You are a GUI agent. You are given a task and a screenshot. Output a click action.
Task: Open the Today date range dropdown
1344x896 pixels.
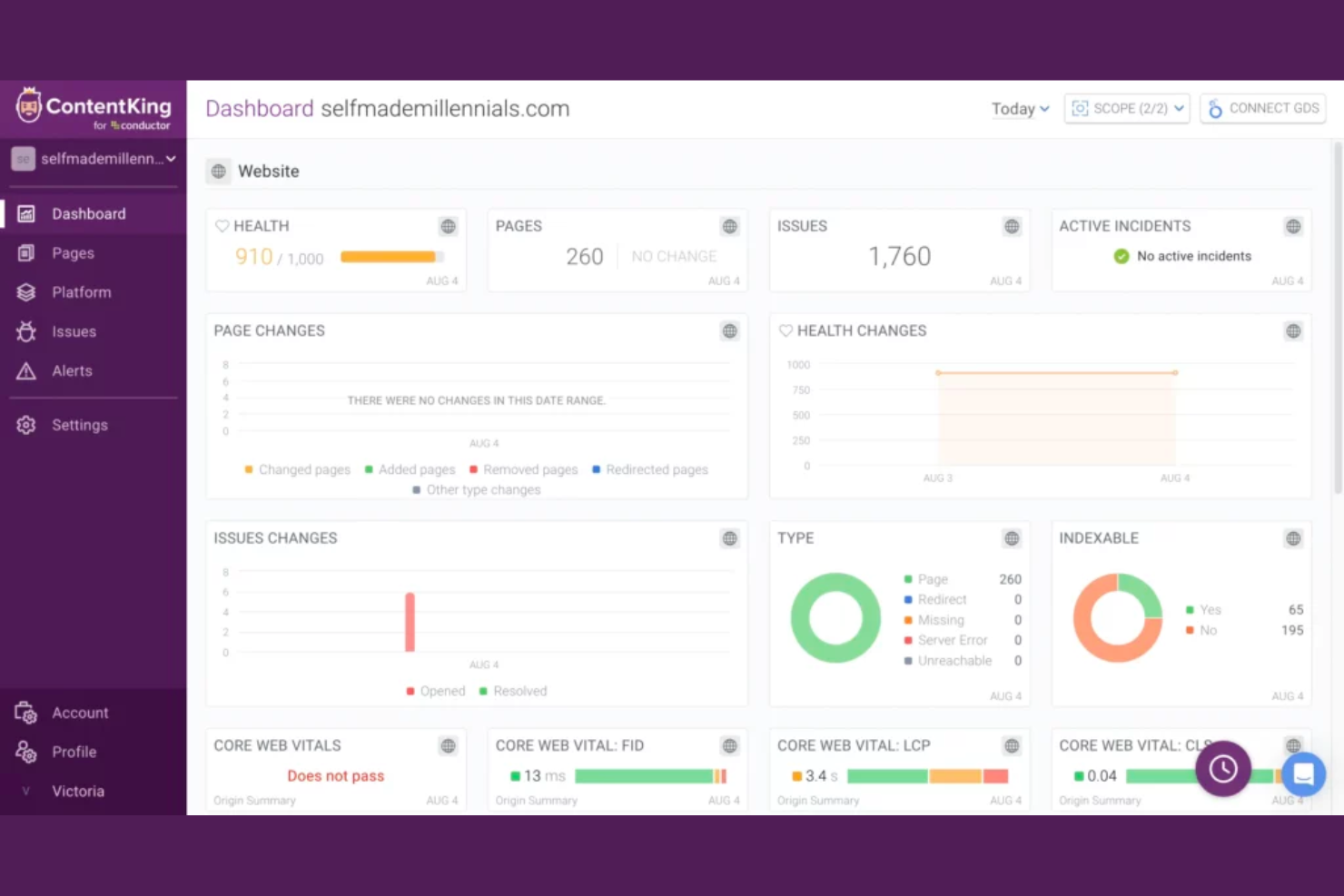[1021, 109]
